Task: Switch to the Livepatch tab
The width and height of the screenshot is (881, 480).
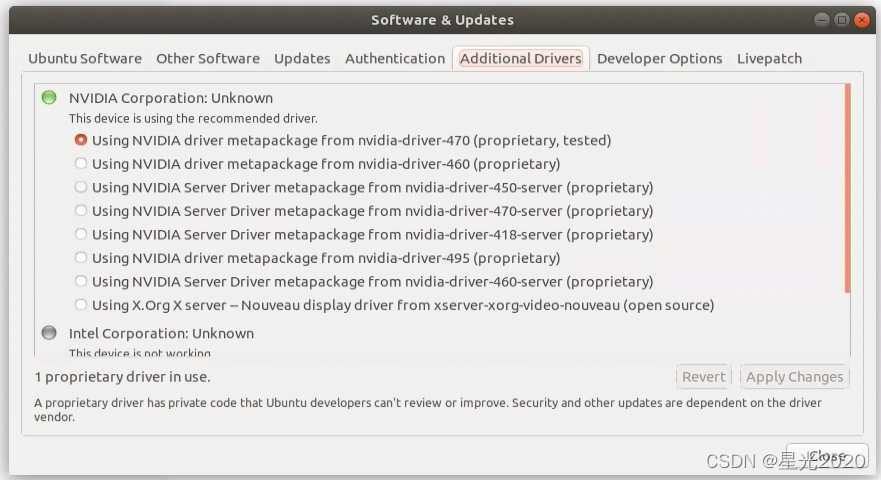Action: pyautogui.click(x=769, y=58)
